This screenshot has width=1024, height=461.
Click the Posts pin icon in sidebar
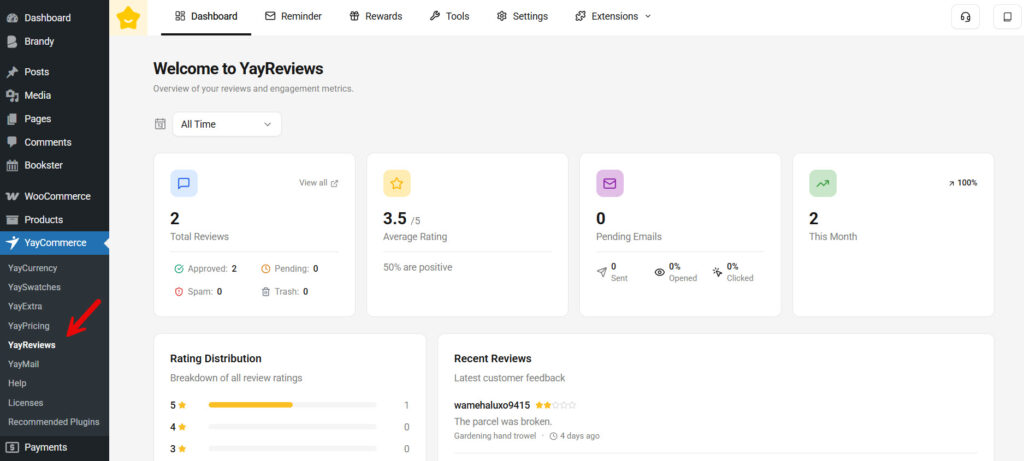12,72
